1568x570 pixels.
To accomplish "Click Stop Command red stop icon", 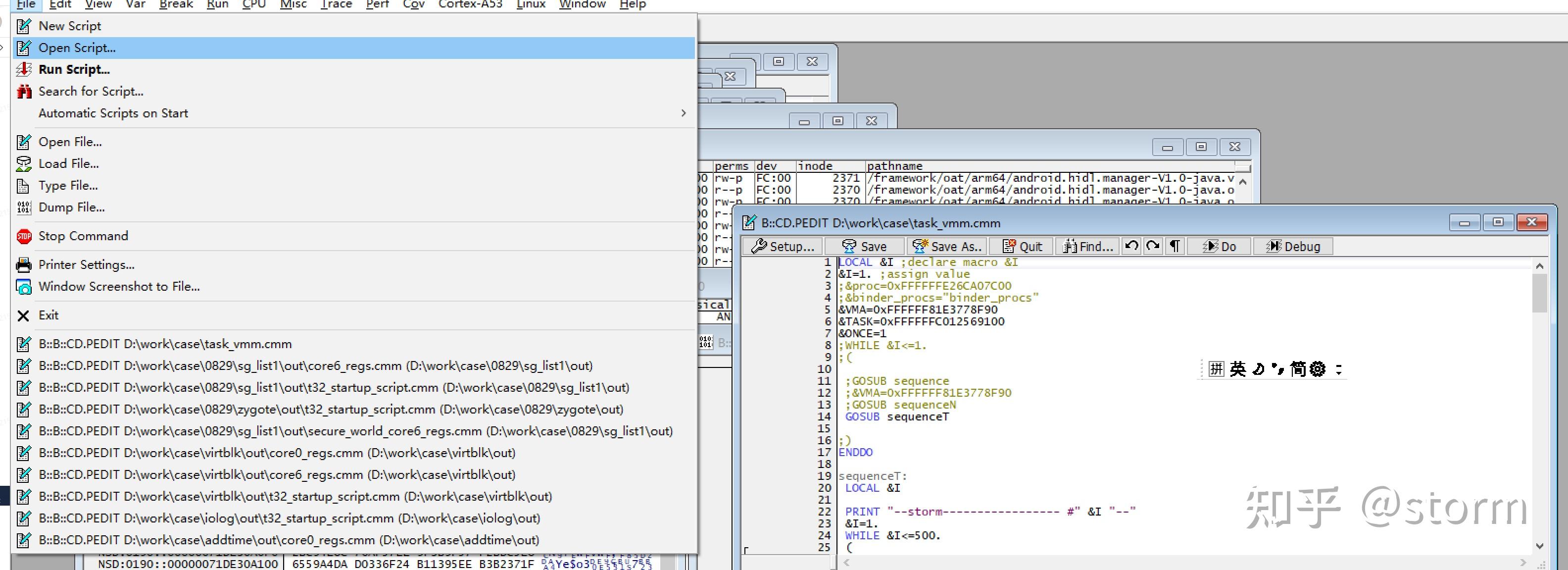I will pyautogui.click(x=24, y=236).
